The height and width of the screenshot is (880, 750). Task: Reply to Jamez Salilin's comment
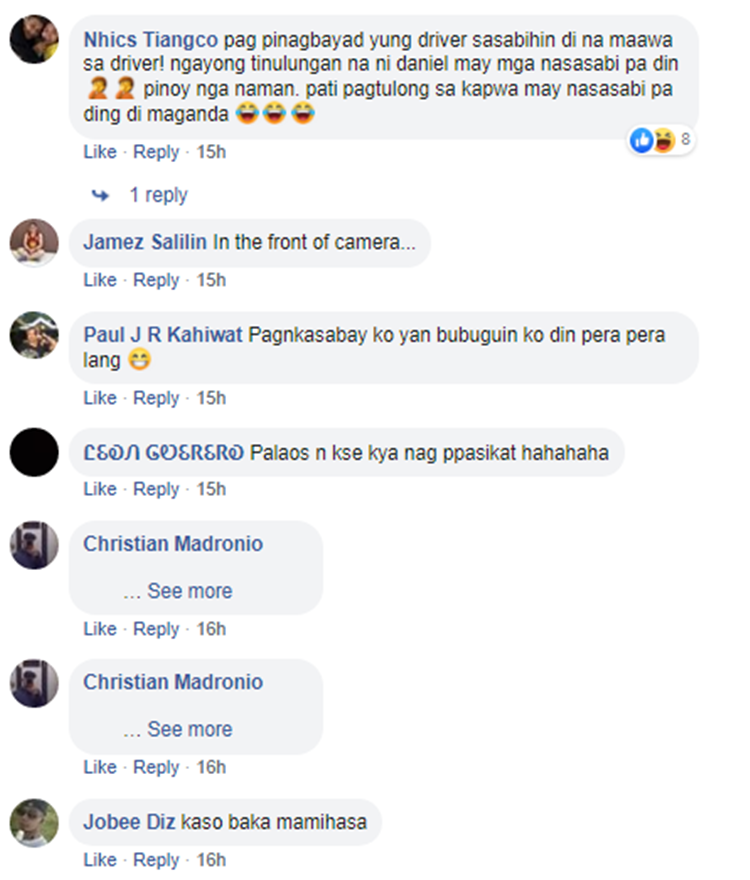pyautogui.click(x=156, y=279)
